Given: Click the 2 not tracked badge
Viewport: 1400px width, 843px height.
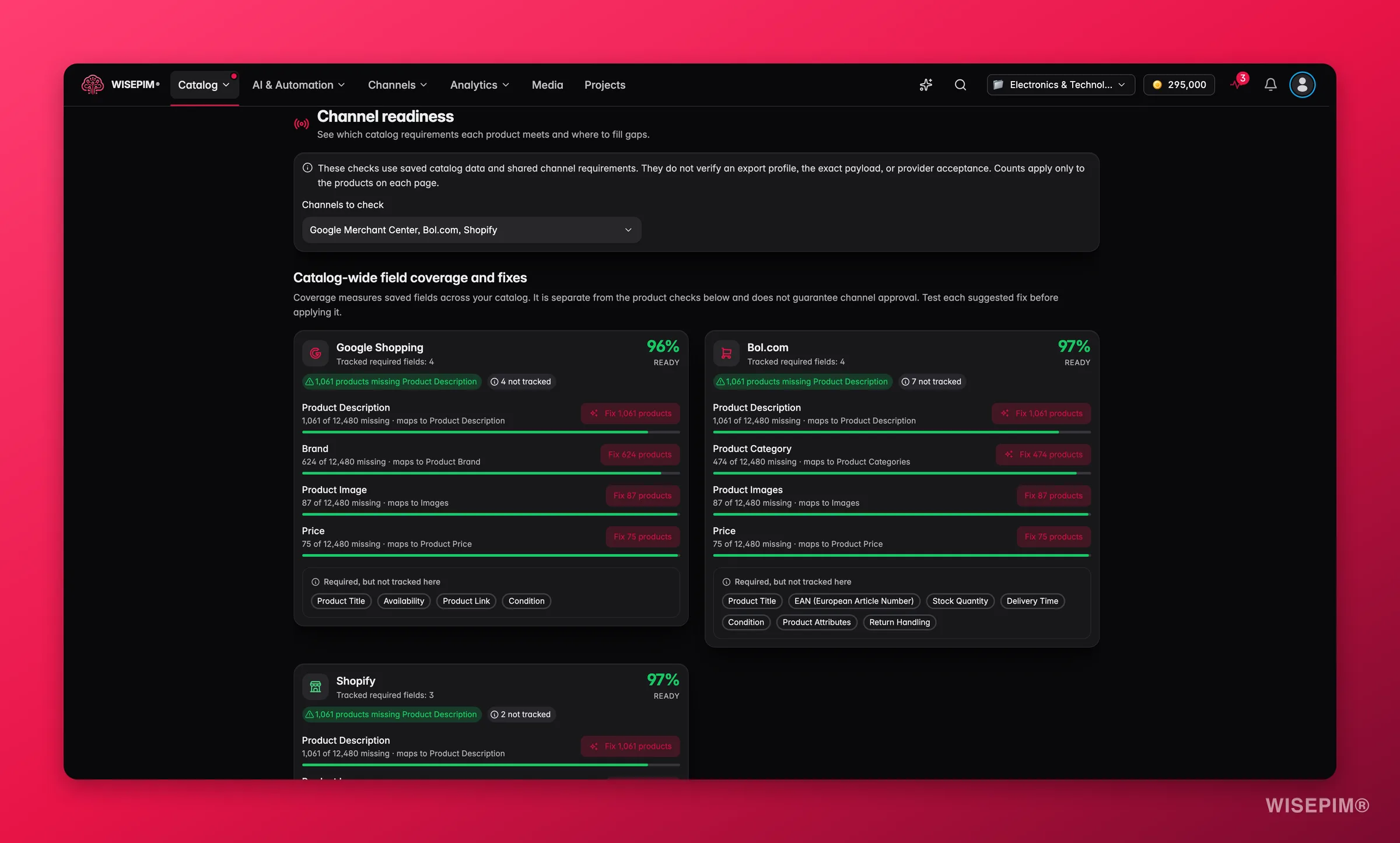Looking at the screenshot, I should point(521,714).
